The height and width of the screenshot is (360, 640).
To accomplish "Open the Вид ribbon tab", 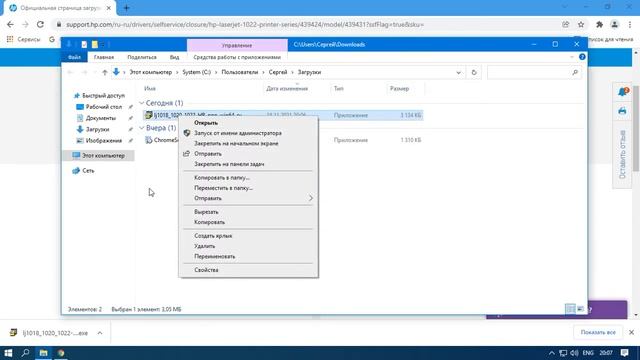I will (174, 57).
